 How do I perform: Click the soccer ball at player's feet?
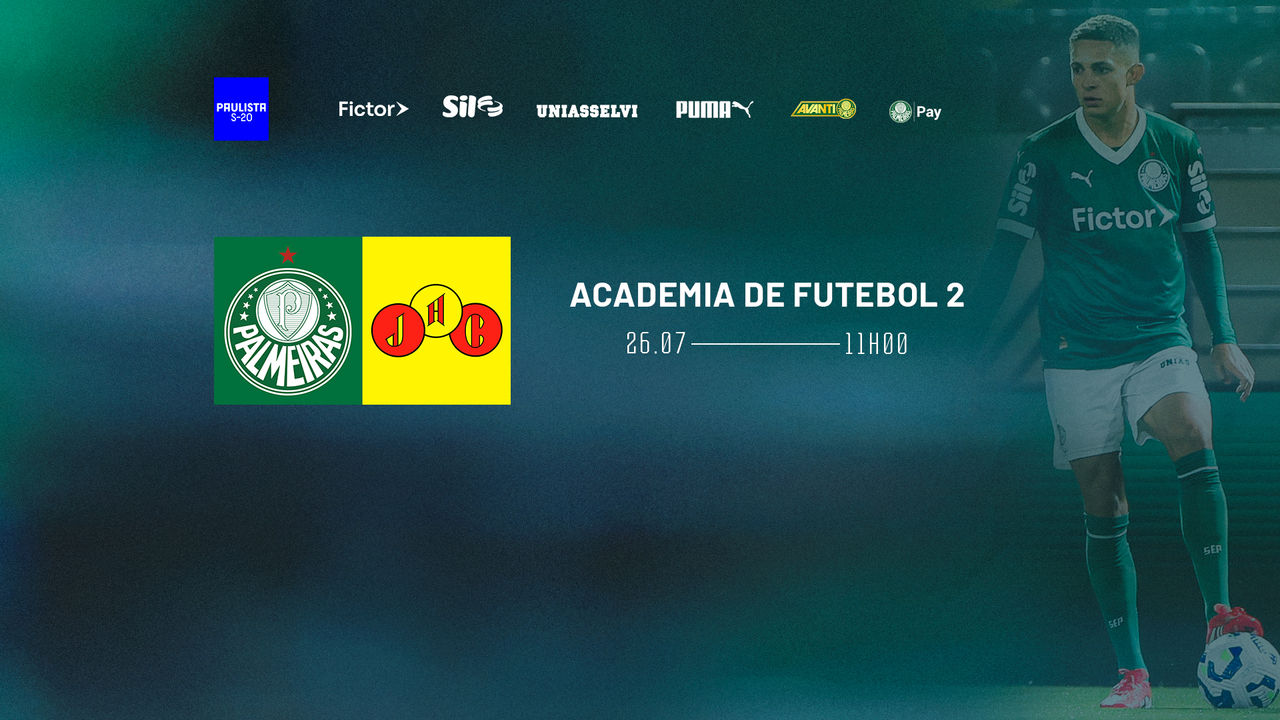point(1239,669)
